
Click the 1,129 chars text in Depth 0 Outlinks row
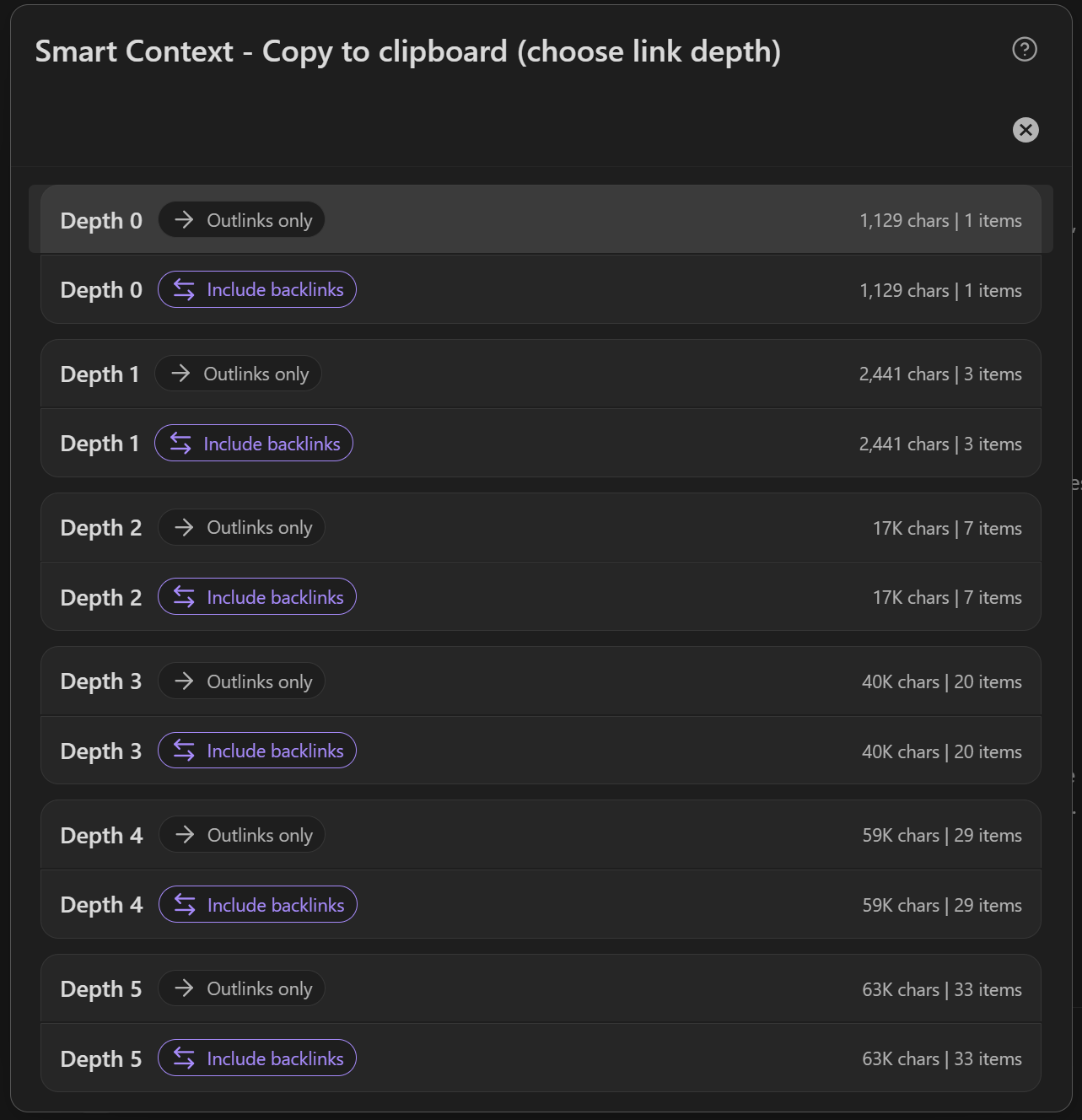pyautogui.click(x=904, y=221)
